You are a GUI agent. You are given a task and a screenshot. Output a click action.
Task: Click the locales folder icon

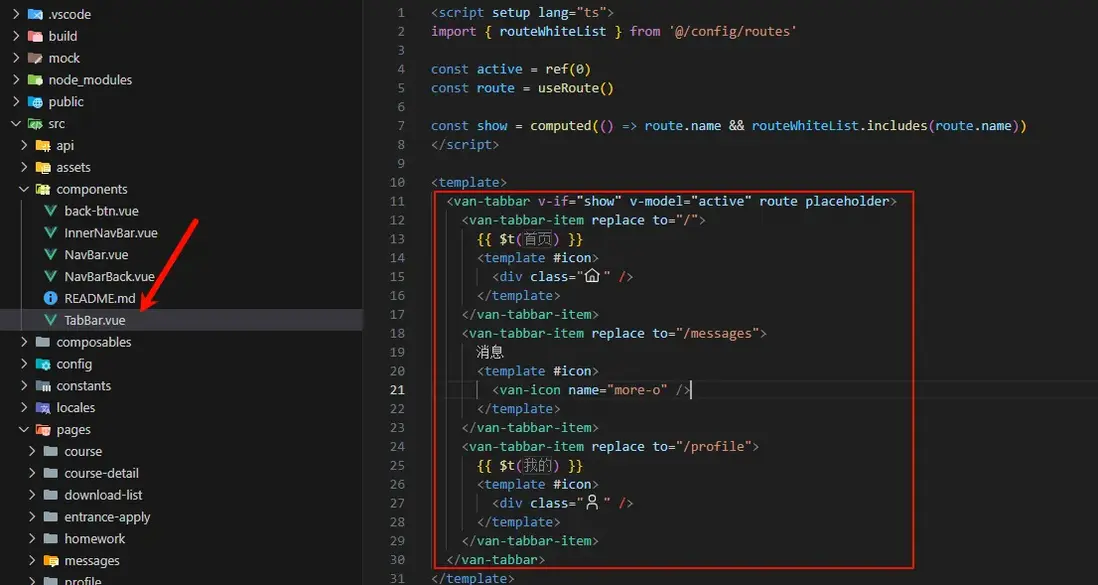point(43,407)
